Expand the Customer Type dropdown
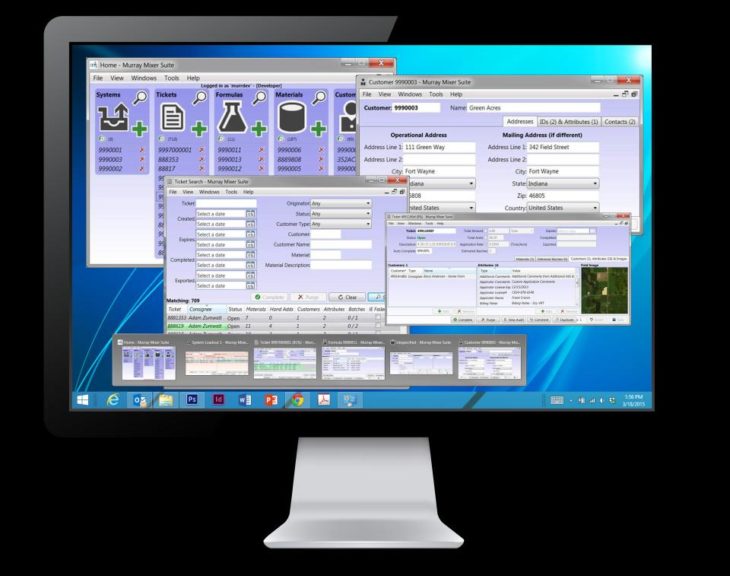This screenshot has width=730, height=576. [x=341, y=224]
